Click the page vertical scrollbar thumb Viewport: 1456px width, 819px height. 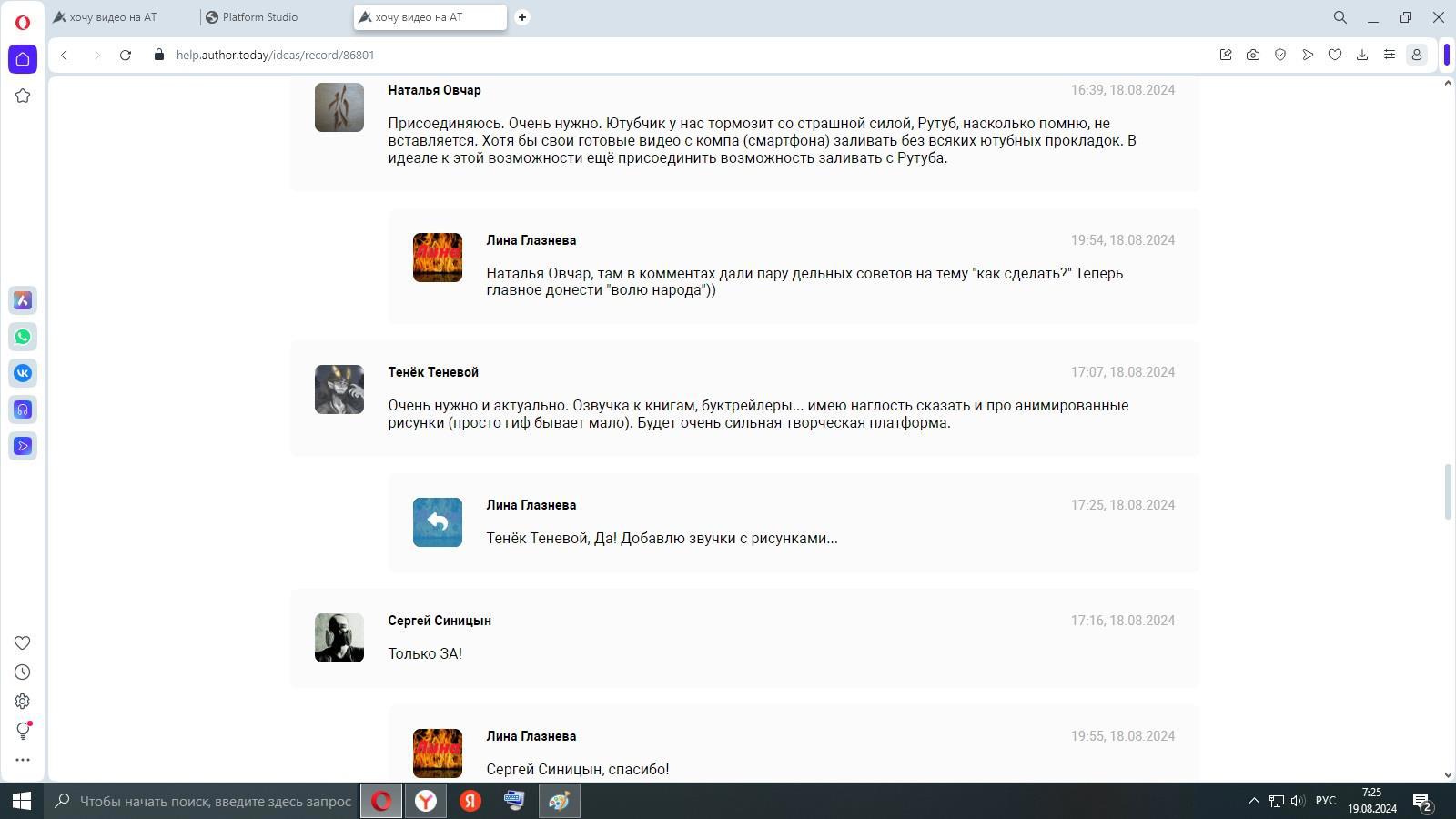1448,491
